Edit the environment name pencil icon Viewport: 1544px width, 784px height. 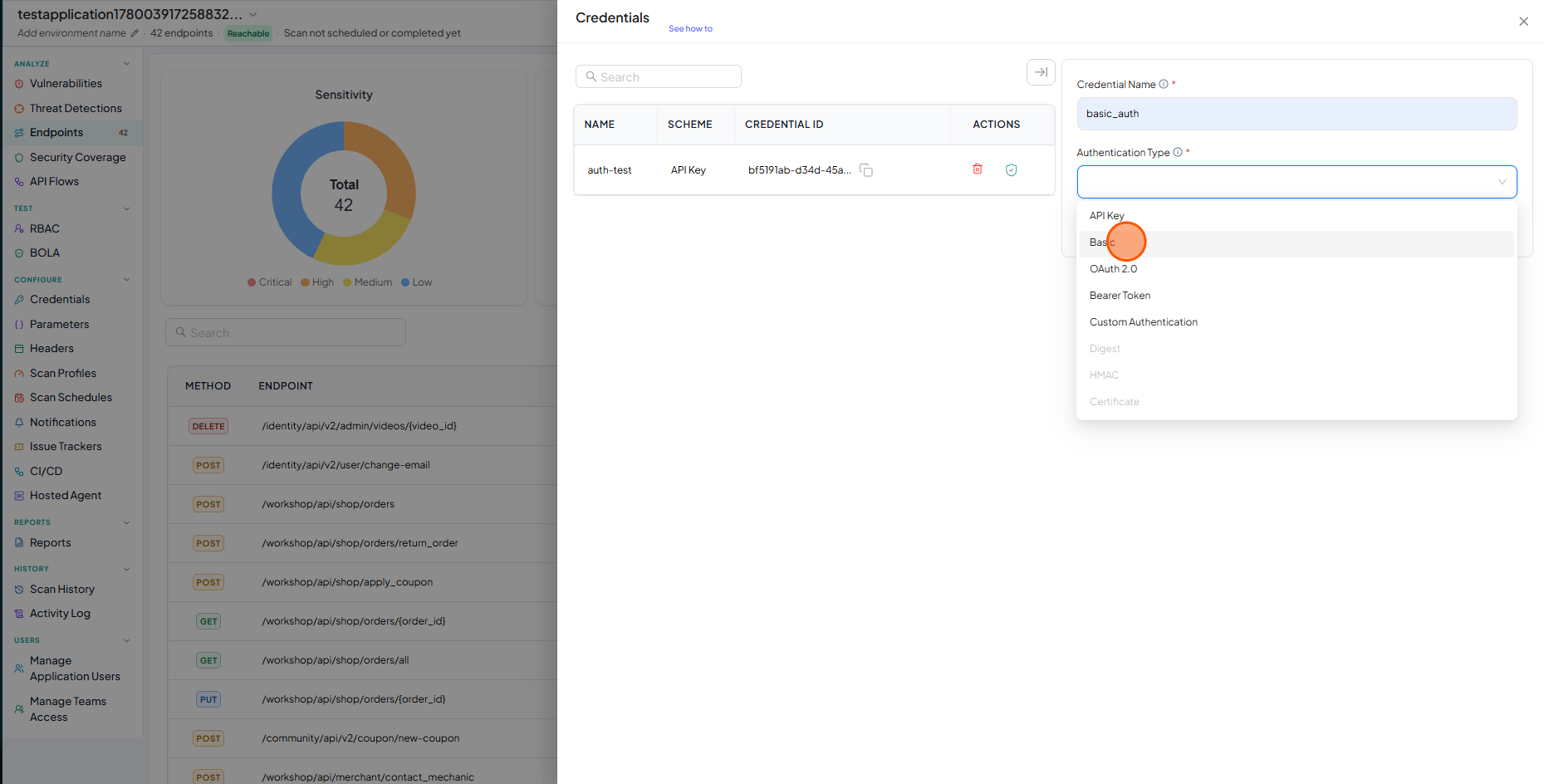[x=135, y=33]
